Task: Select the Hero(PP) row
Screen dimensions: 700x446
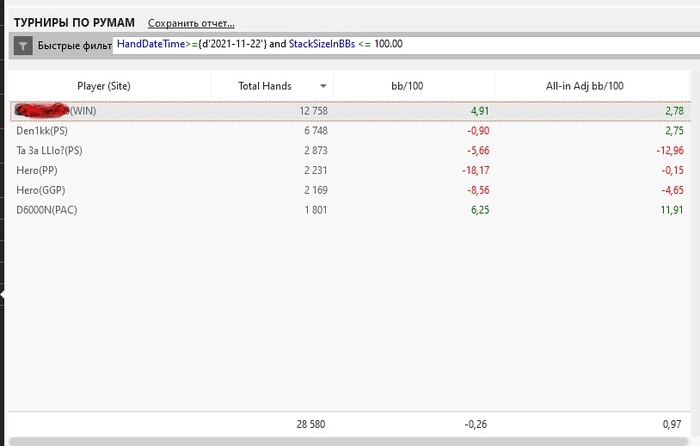Action: coord(350,170)
